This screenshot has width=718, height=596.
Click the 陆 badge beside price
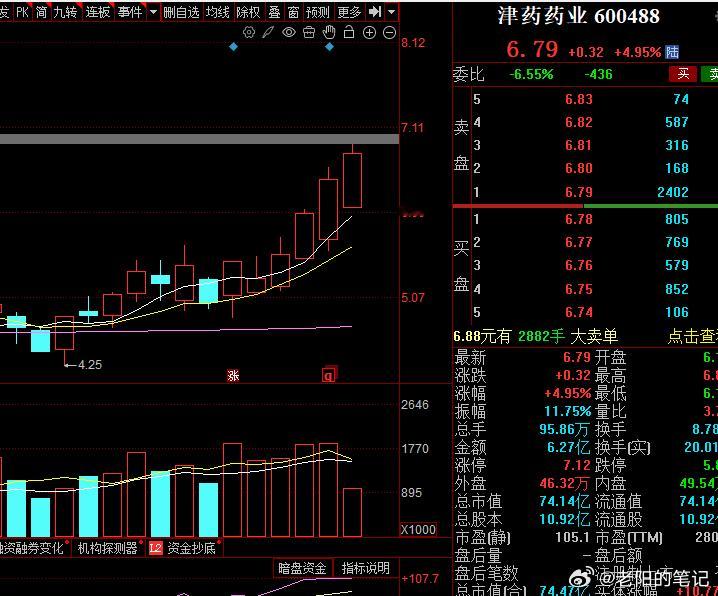672,52
